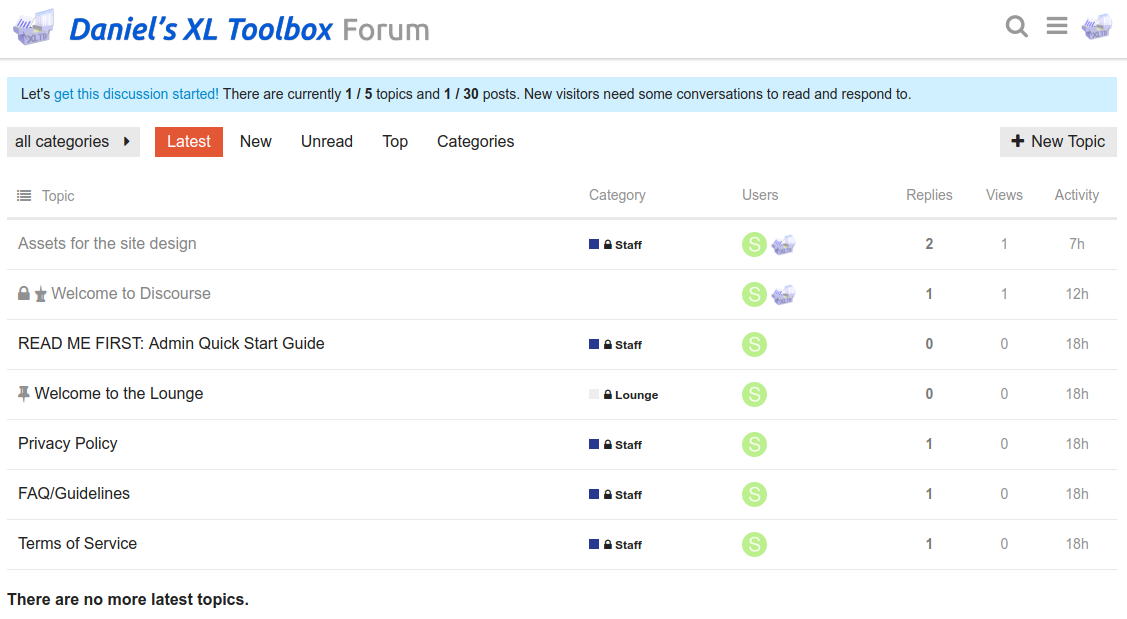The image size is (1127, 619).
Task: Click pin icon on Welcome to the Lounge topic
Action: point(24,393)
